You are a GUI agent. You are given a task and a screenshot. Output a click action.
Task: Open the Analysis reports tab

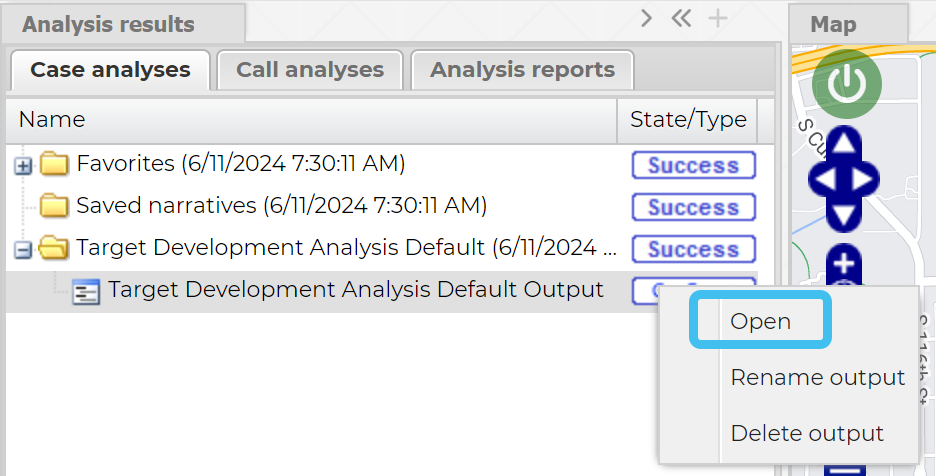click(x=522, y=70)
